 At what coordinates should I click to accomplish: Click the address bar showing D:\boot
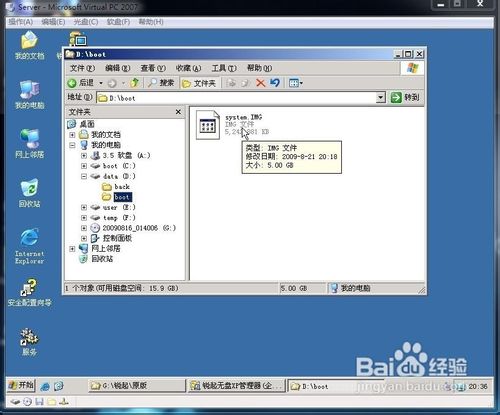click(x=237, y=98)
